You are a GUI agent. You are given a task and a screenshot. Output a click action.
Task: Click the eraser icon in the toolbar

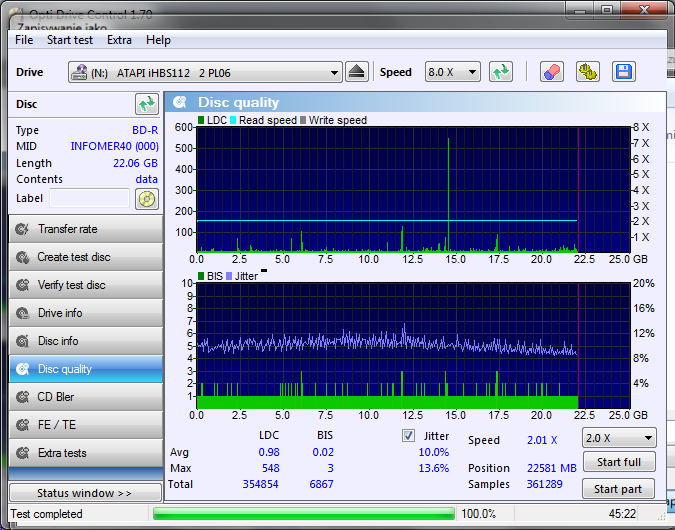(x=551, y=72)
